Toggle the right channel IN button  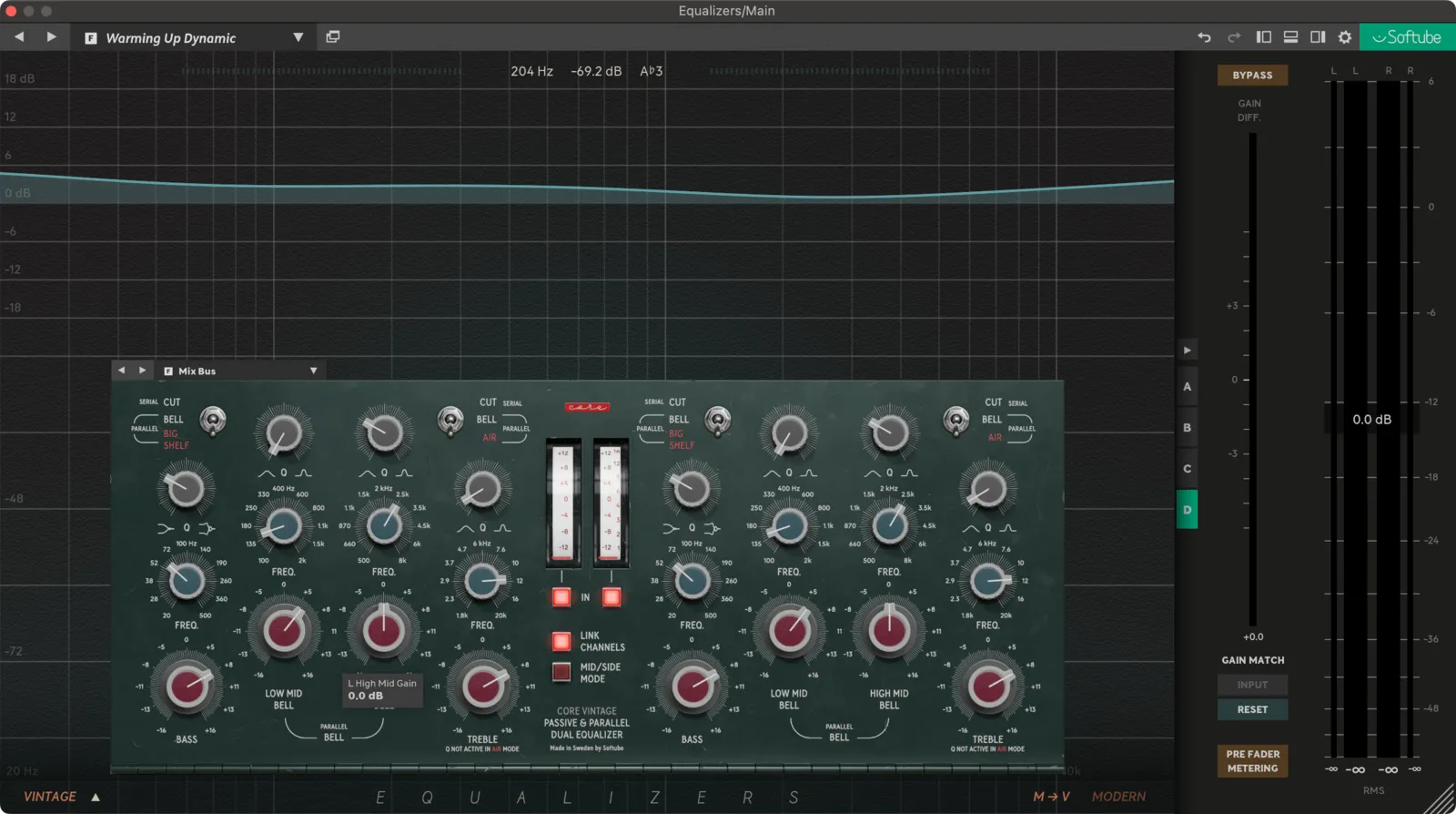[612, 597]
